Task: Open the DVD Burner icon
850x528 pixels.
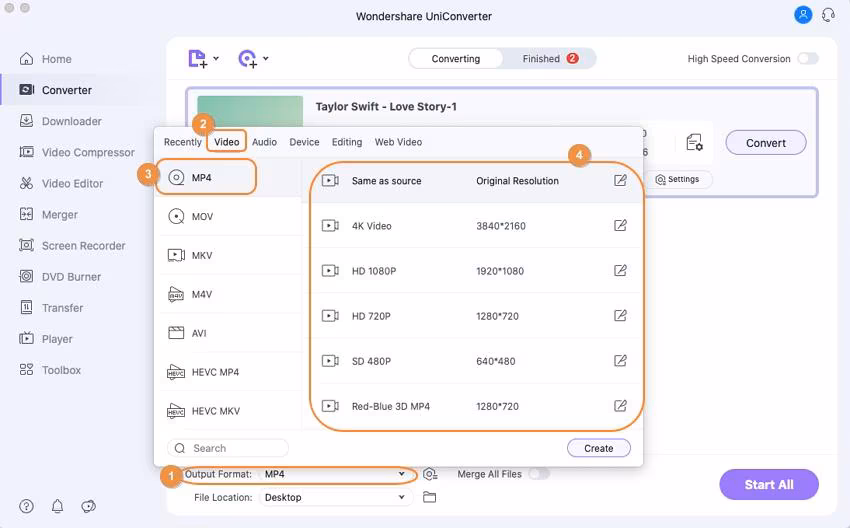Action: (x=26, y=276)
